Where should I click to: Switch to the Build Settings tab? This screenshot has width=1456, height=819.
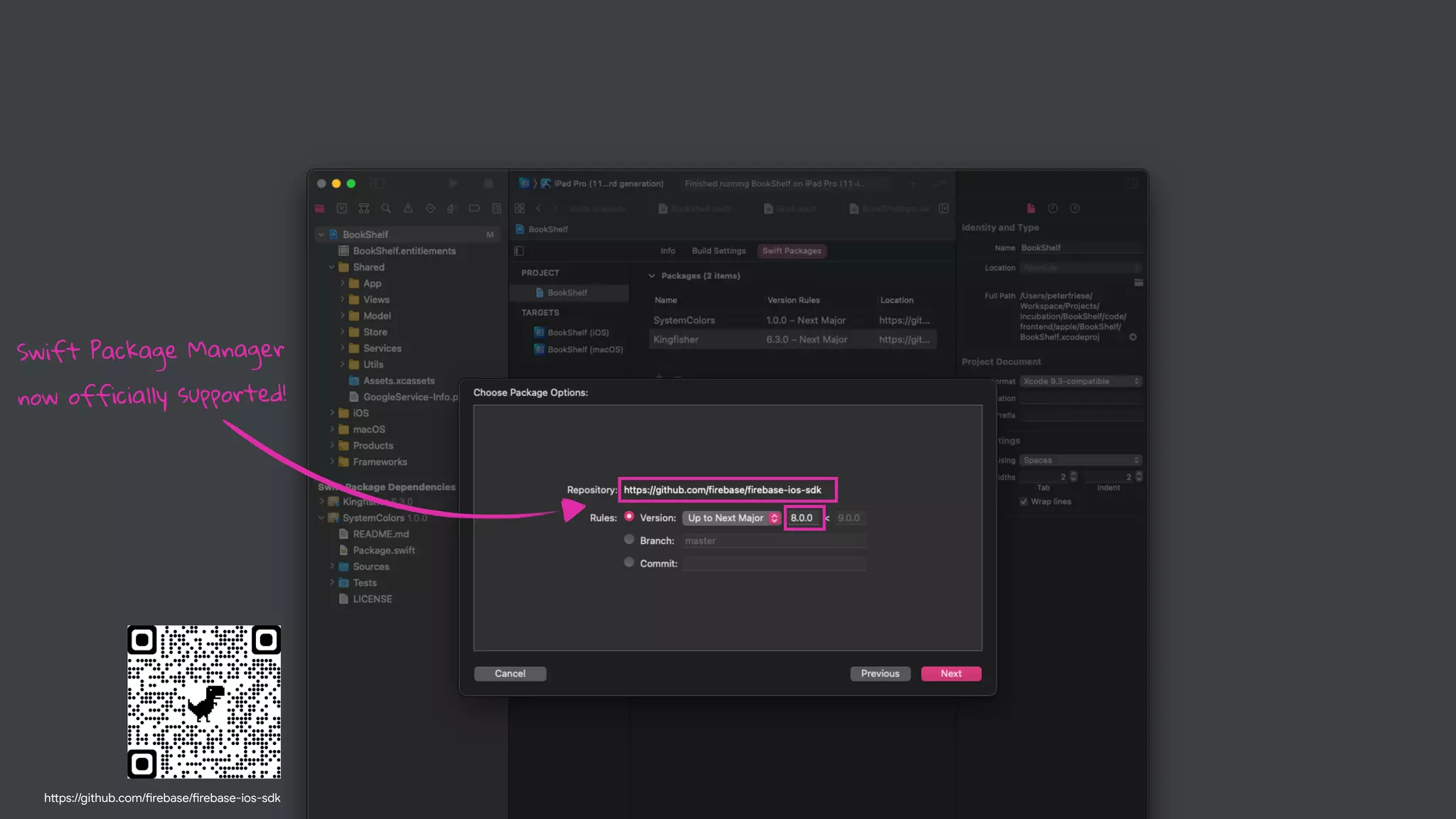[x=719, y=251]
